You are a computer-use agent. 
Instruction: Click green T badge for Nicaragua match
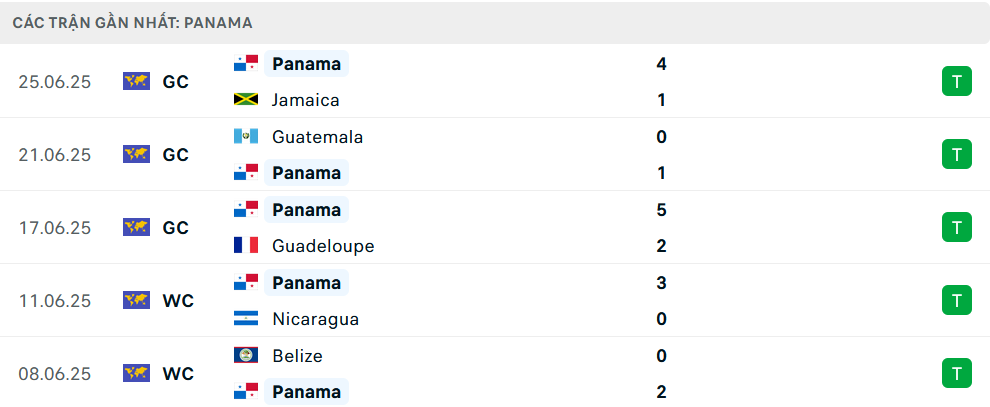(x=956, y=300)
